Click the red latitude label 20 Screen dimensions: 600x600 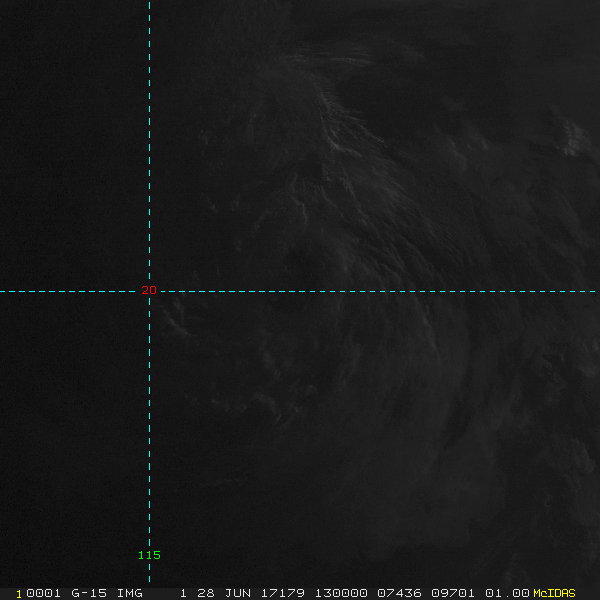pos(149,290)
